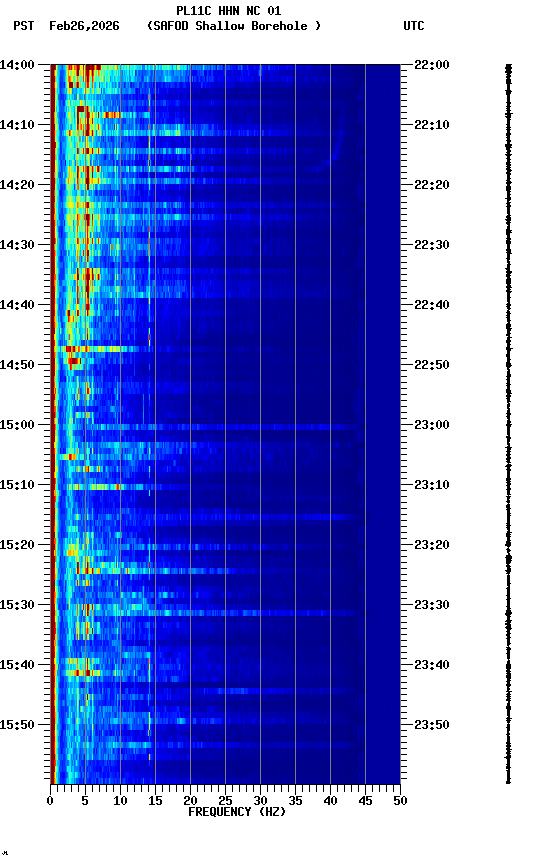
Task: Click the 14:40 PST time label
Action: pos(17,305)
